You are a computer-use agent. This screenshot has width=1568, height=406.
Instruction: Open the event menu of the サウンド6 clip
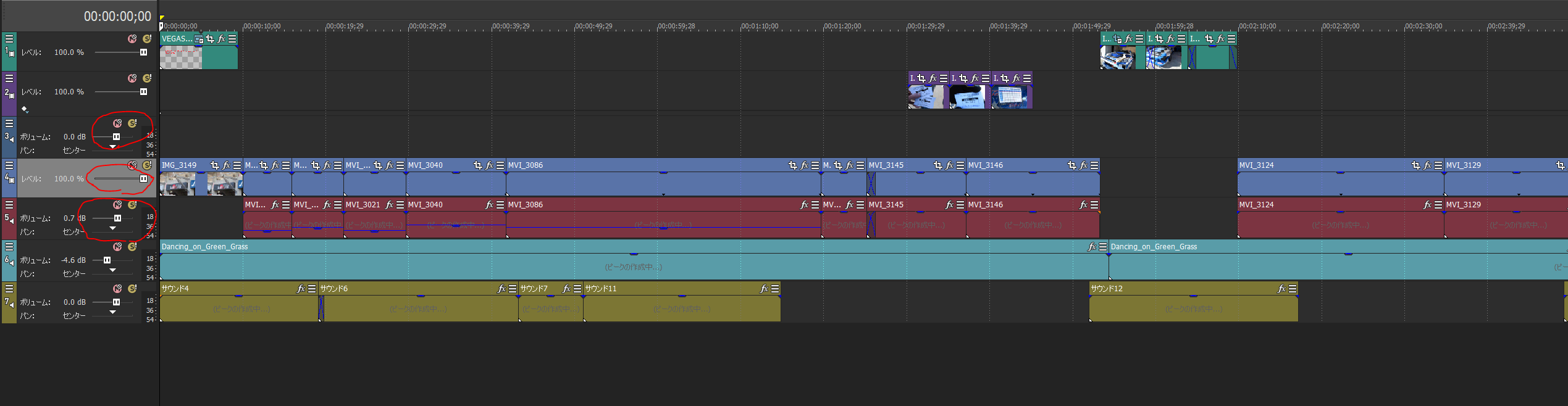coord(513,289)
